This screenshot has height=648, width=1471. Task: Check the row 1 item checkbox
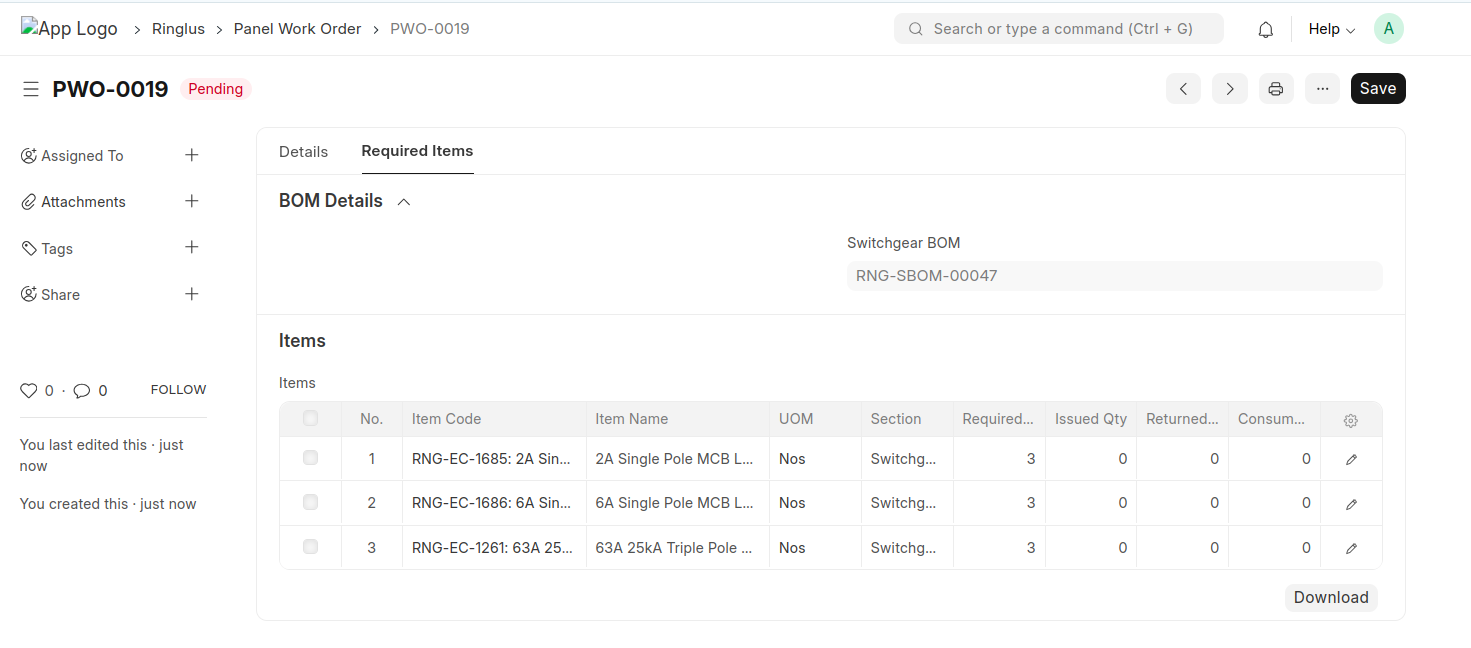tap(310, 458)
